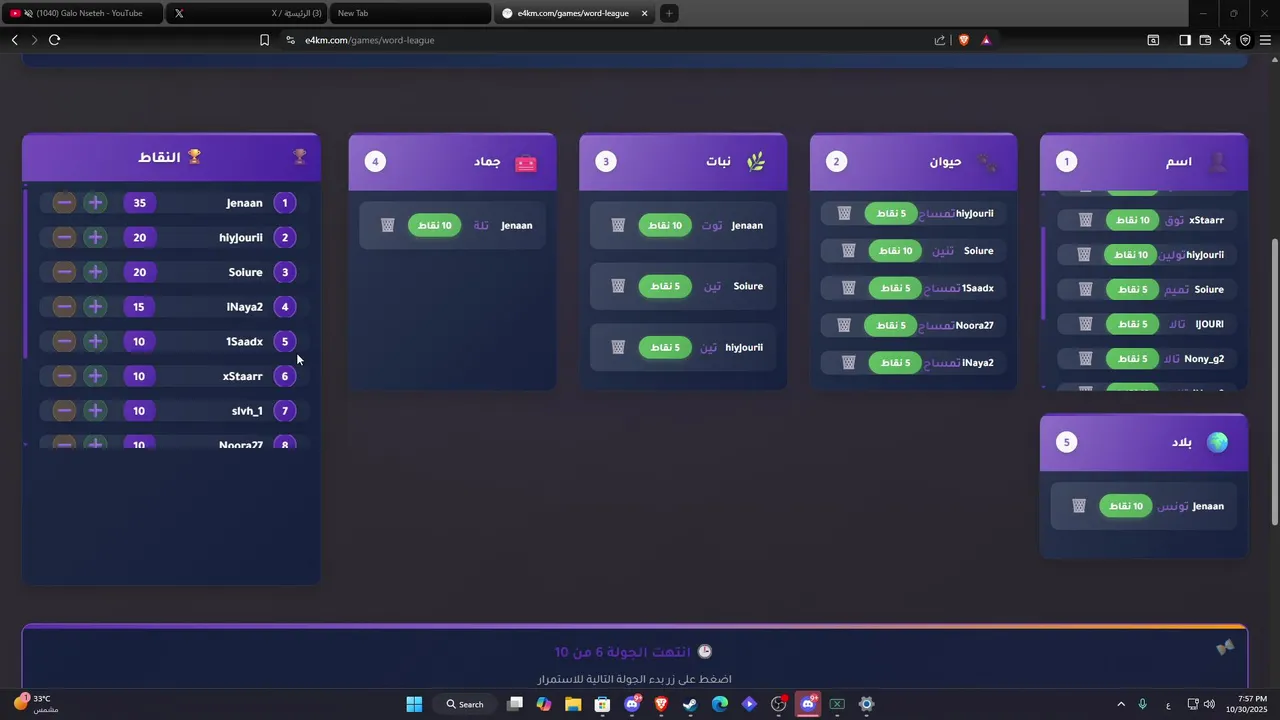Subtract points from xStaarr in scoreboard
Image resolution: width=1280 pixels, height=720 pixels.
pyautogui.click(x=64, y=376)
